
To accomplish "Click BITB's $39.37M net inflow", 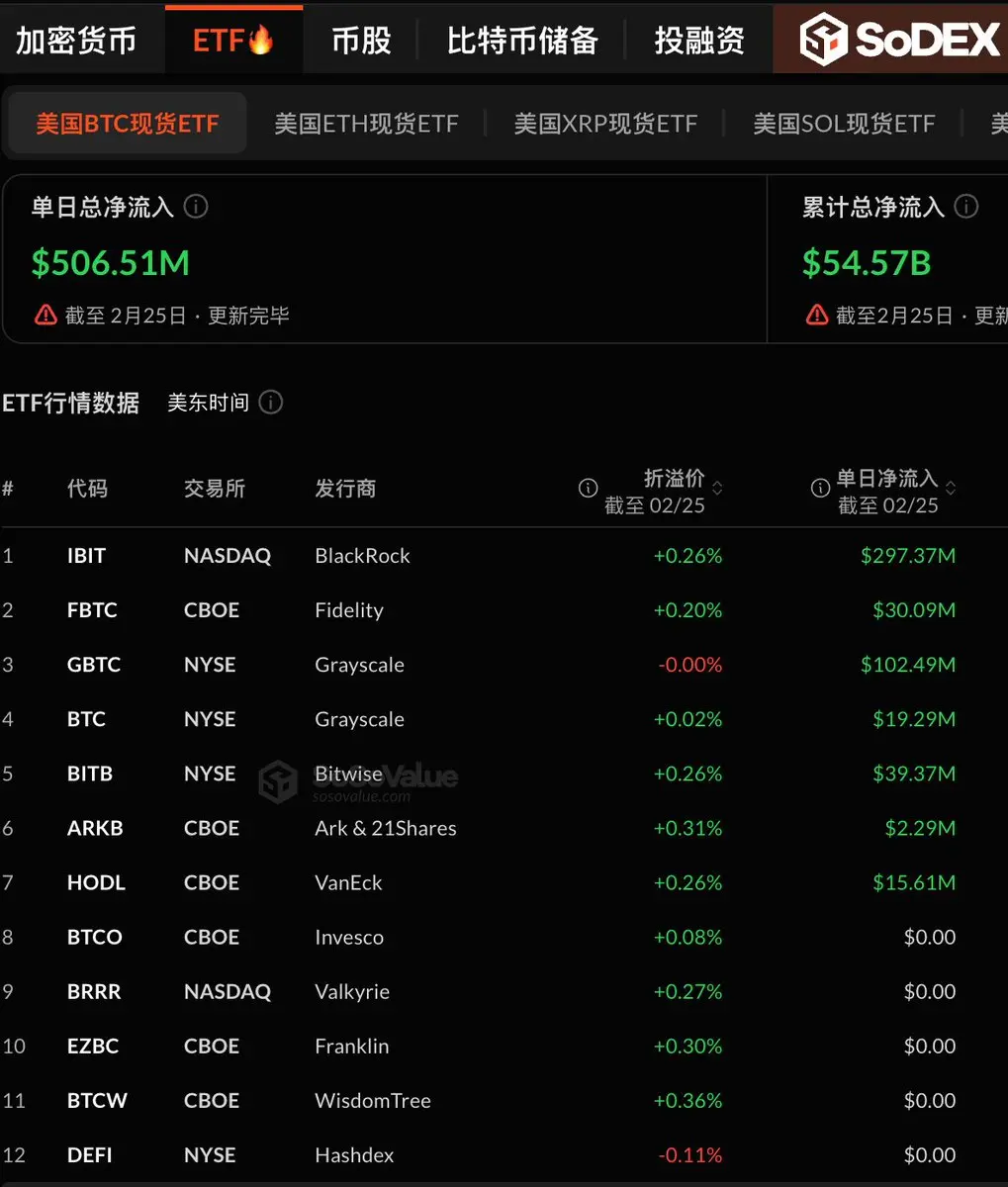I will [914, 774].
